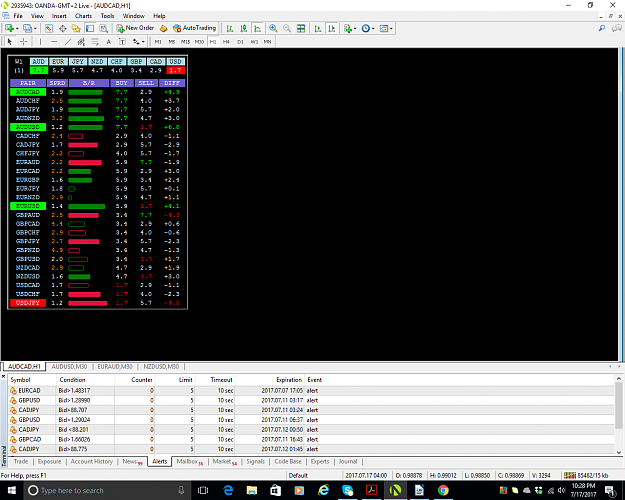Switch to line chart icon

(x=257, y=28)
